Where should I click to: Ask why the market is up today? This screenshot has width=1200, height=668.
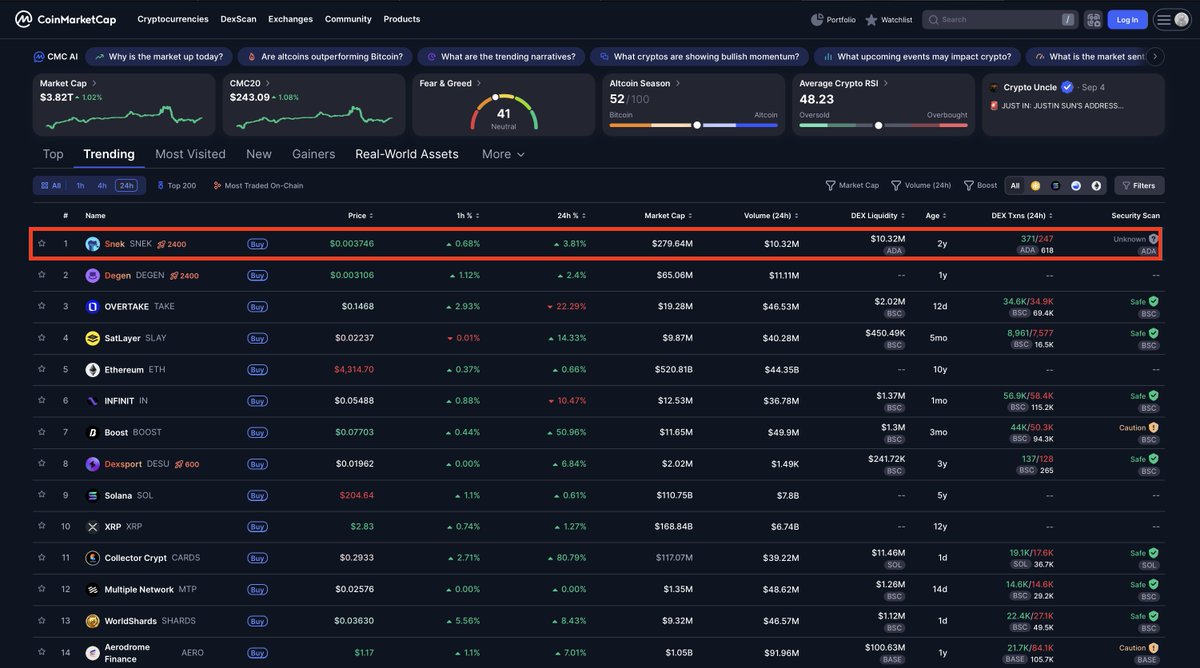[160, 57]
